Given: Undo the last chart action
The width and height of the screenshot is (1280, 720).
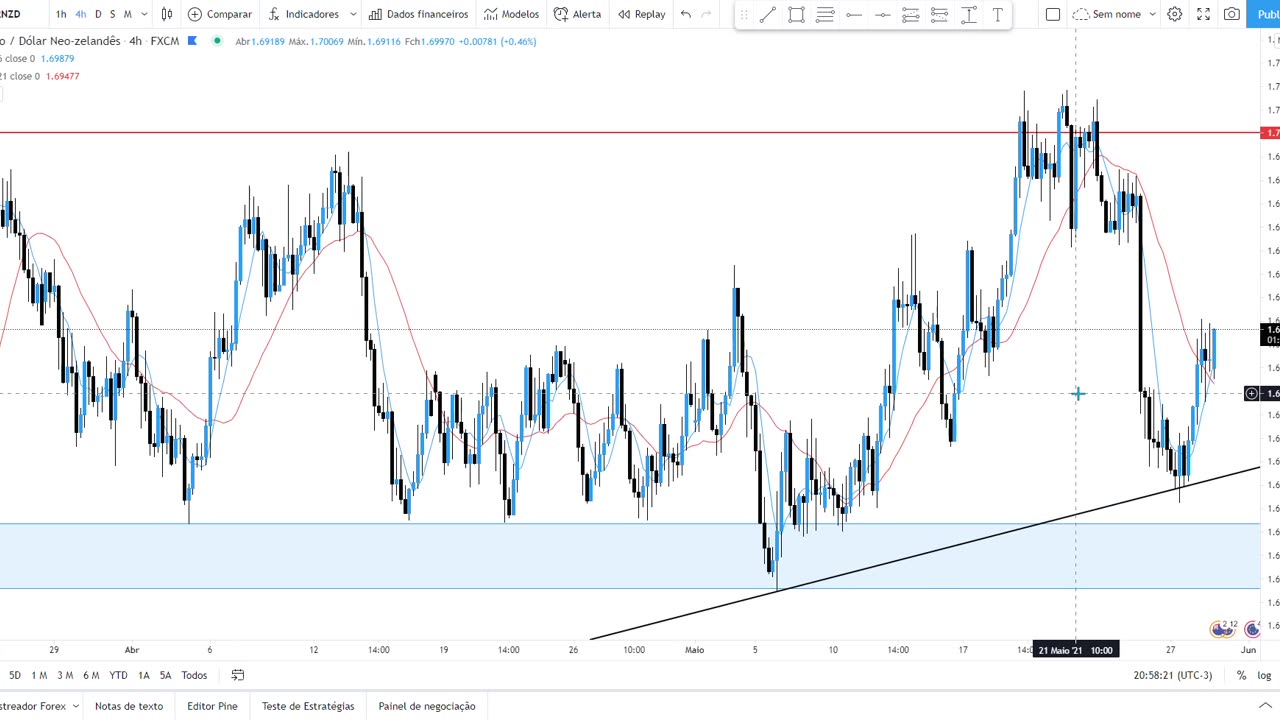Looking at the screenshot, I should 686,14.
